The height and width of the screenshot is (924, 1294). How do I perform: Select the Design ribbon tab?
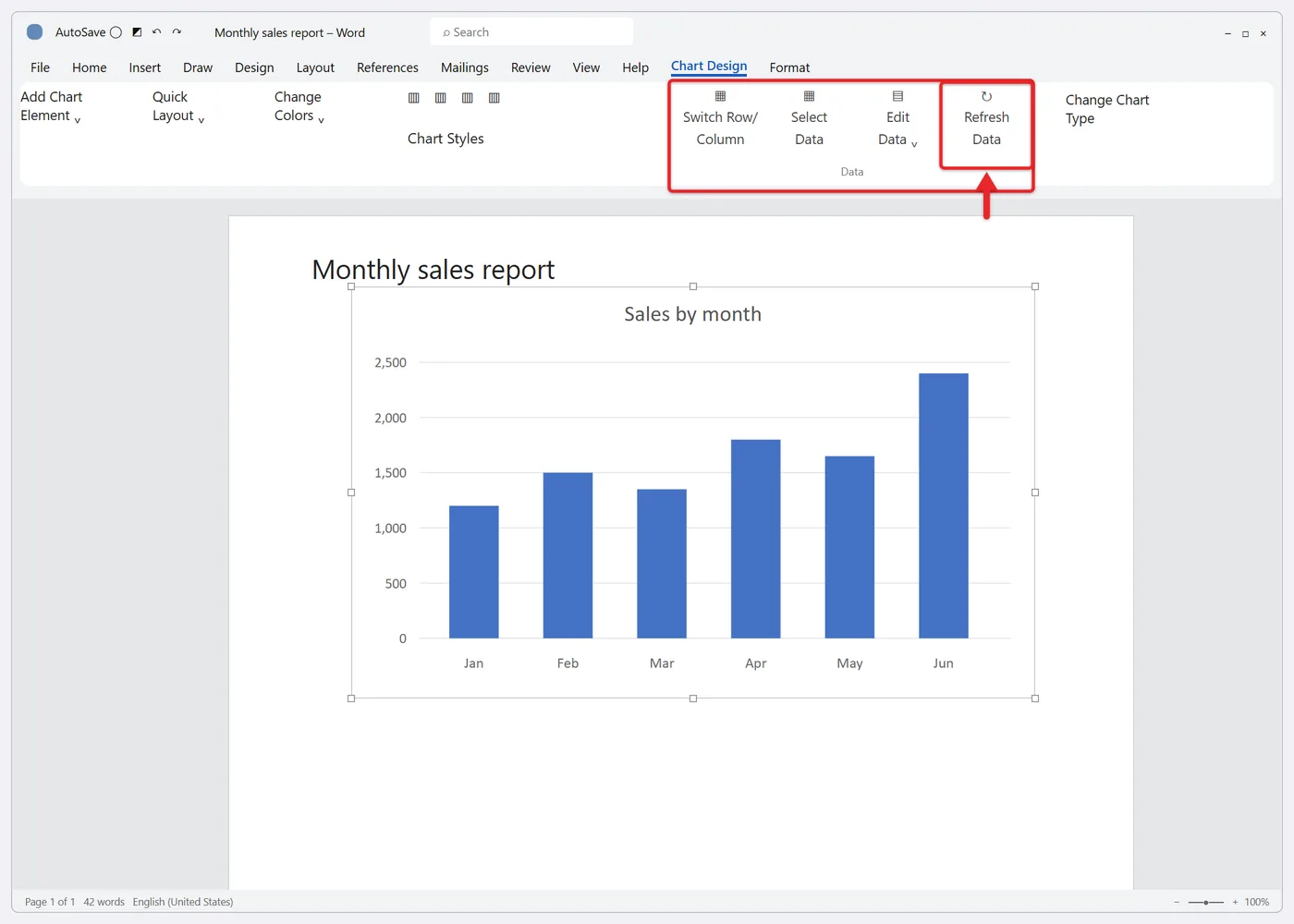click(254, 67)
